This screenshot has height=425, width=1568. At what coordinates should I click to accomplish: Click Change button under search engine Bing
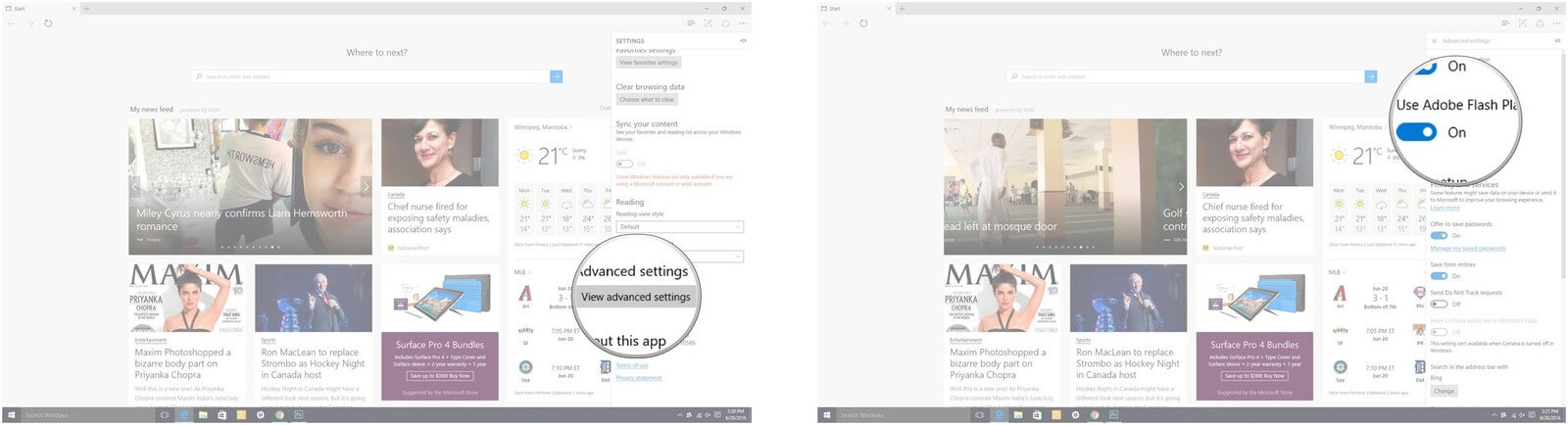point(1445,391)
